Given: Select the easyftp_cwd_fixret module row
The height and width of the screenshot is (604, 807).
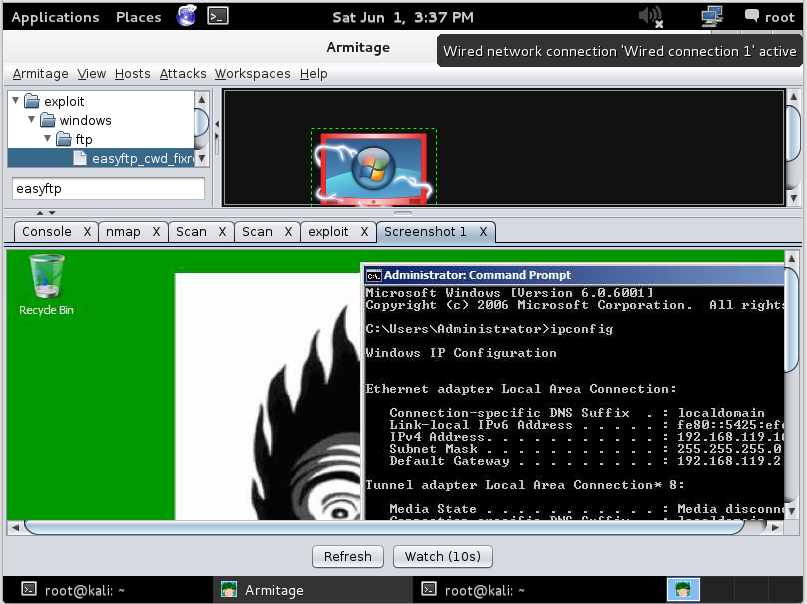Looking at the screenshot, I should pyautogui.click(x=101, y=158).
